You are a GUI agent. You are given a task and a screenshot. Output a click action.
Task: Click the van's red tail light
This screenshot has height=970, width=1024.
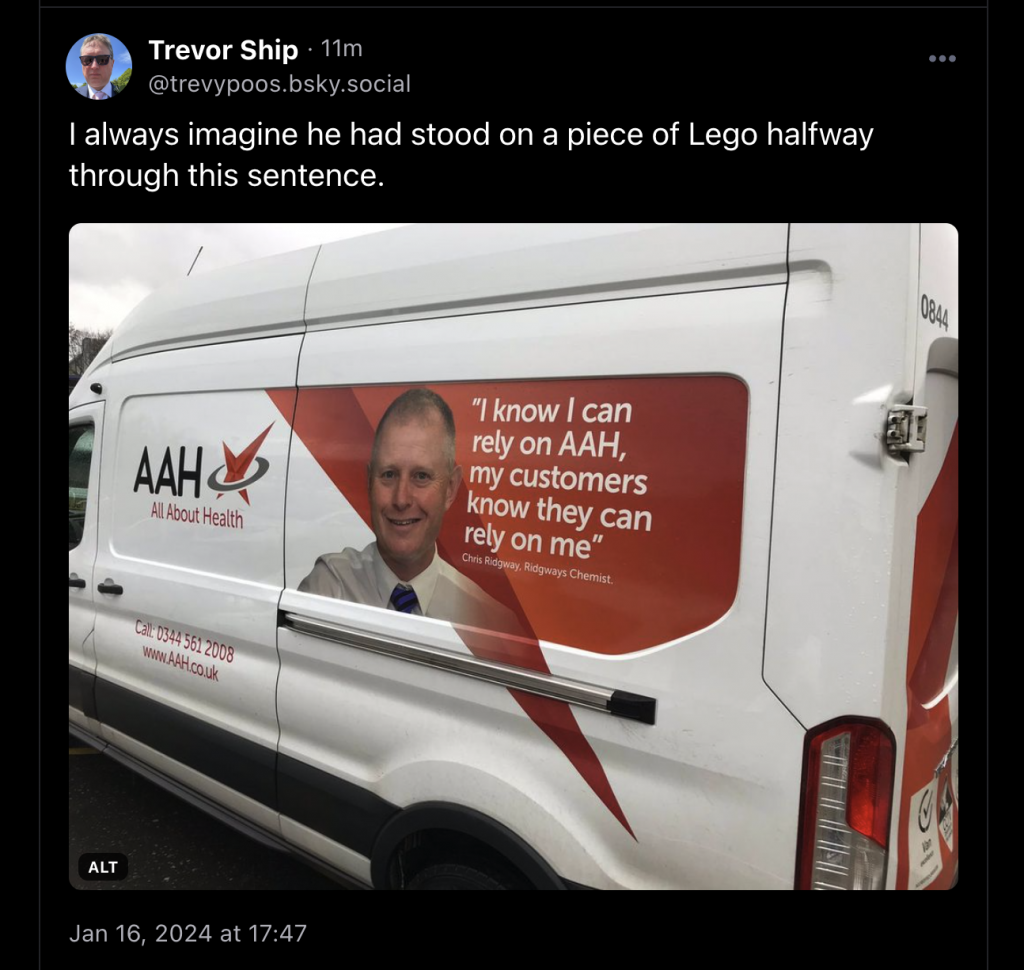tap(850, 805)
